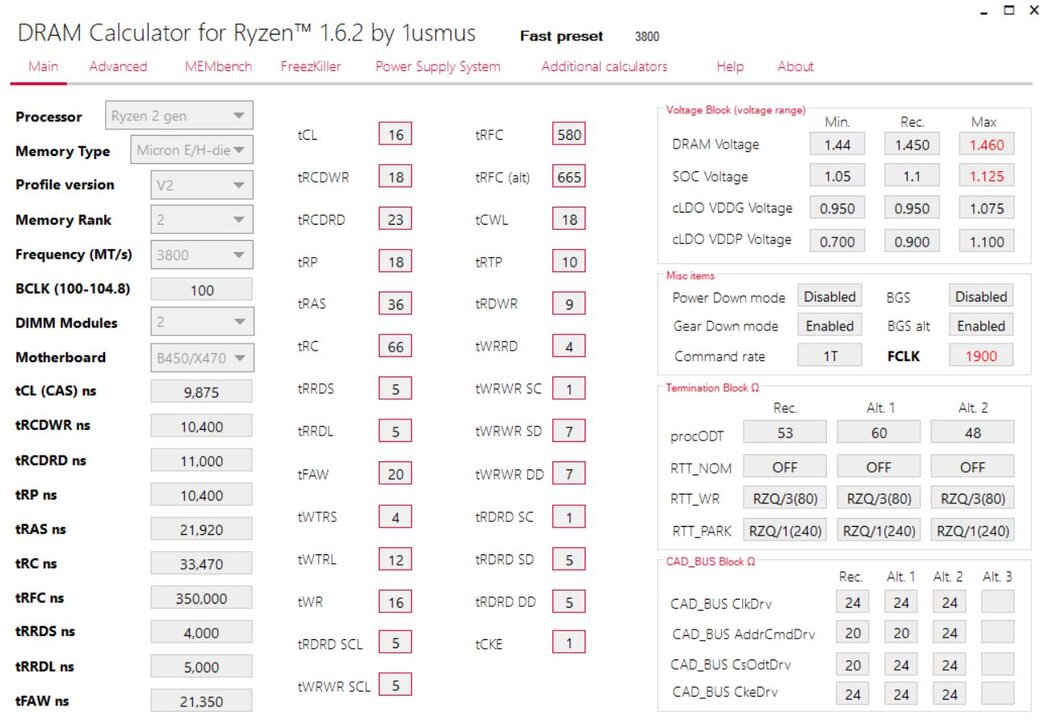The width and height of the screenshot is (1053, 720).
Task: Select the RTT_PARK Alt. 2 RZQ/1(240) box
Action: pyautogui.click(x=972, y=531)
